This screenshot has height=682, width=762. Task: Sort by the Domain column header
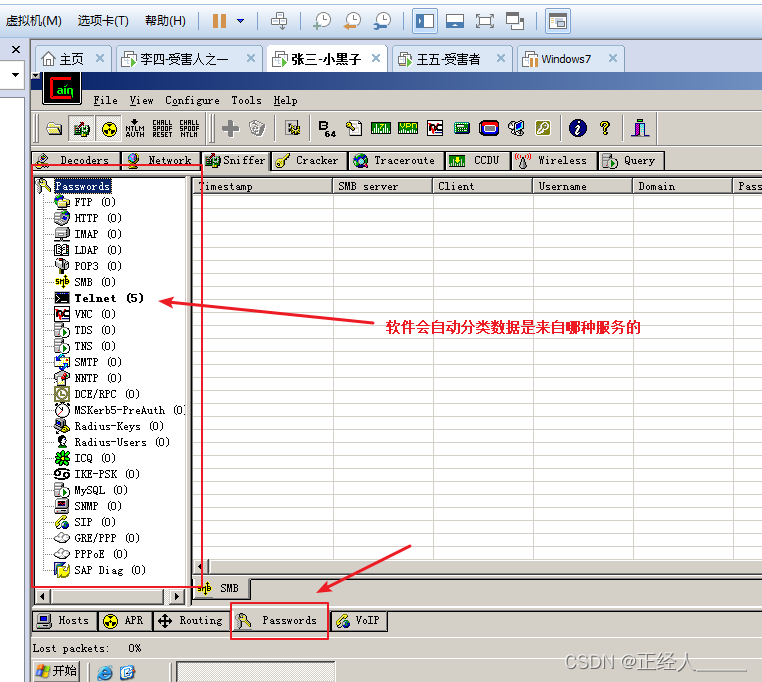682,186
